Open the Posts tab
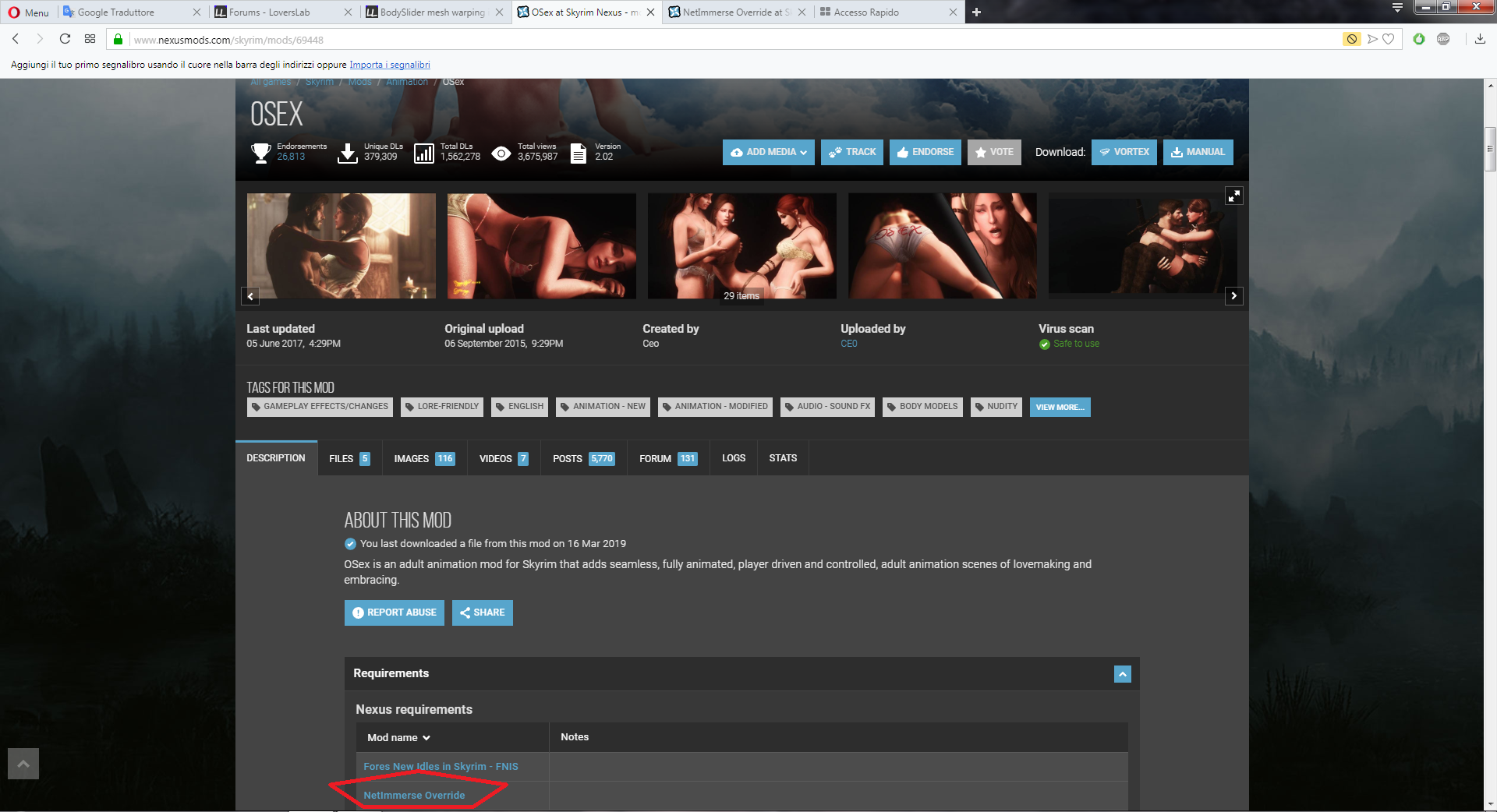Screen dimensions: 1497x812 point(583,458)
